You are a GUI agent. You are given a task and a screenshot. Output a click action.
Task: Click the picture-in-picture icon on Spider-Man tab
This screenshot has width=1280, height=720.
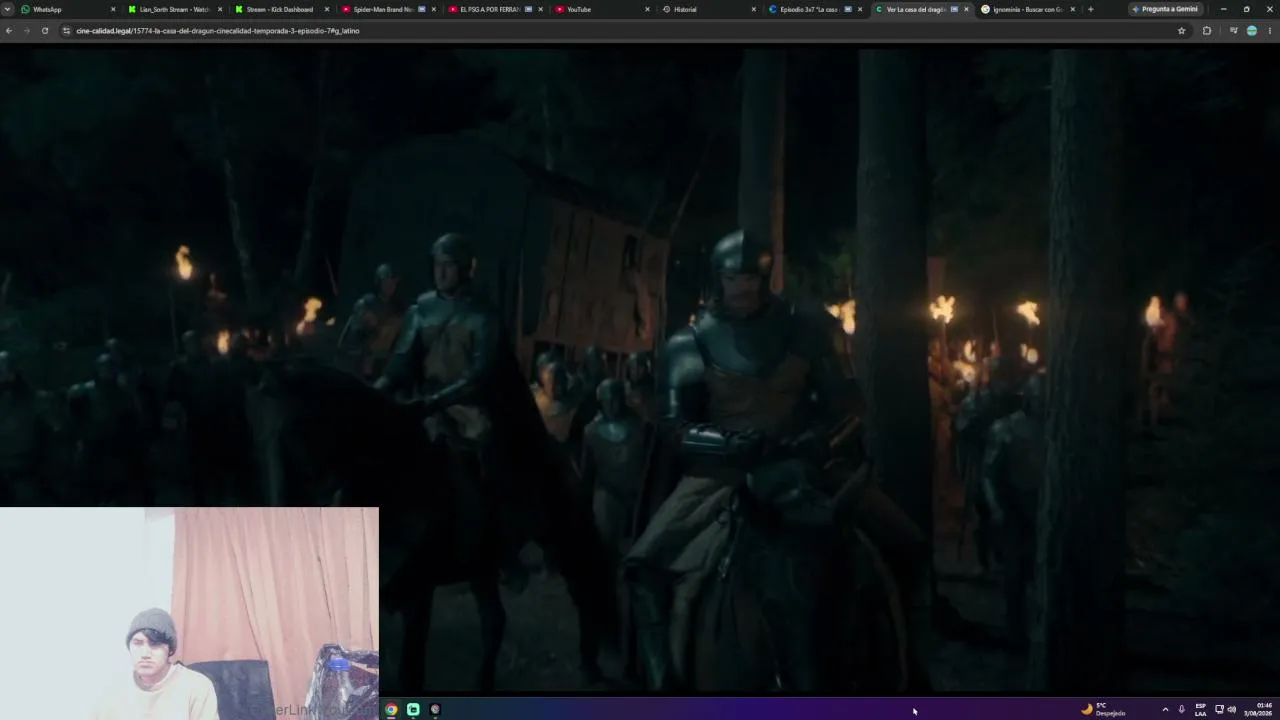point(421,9)
